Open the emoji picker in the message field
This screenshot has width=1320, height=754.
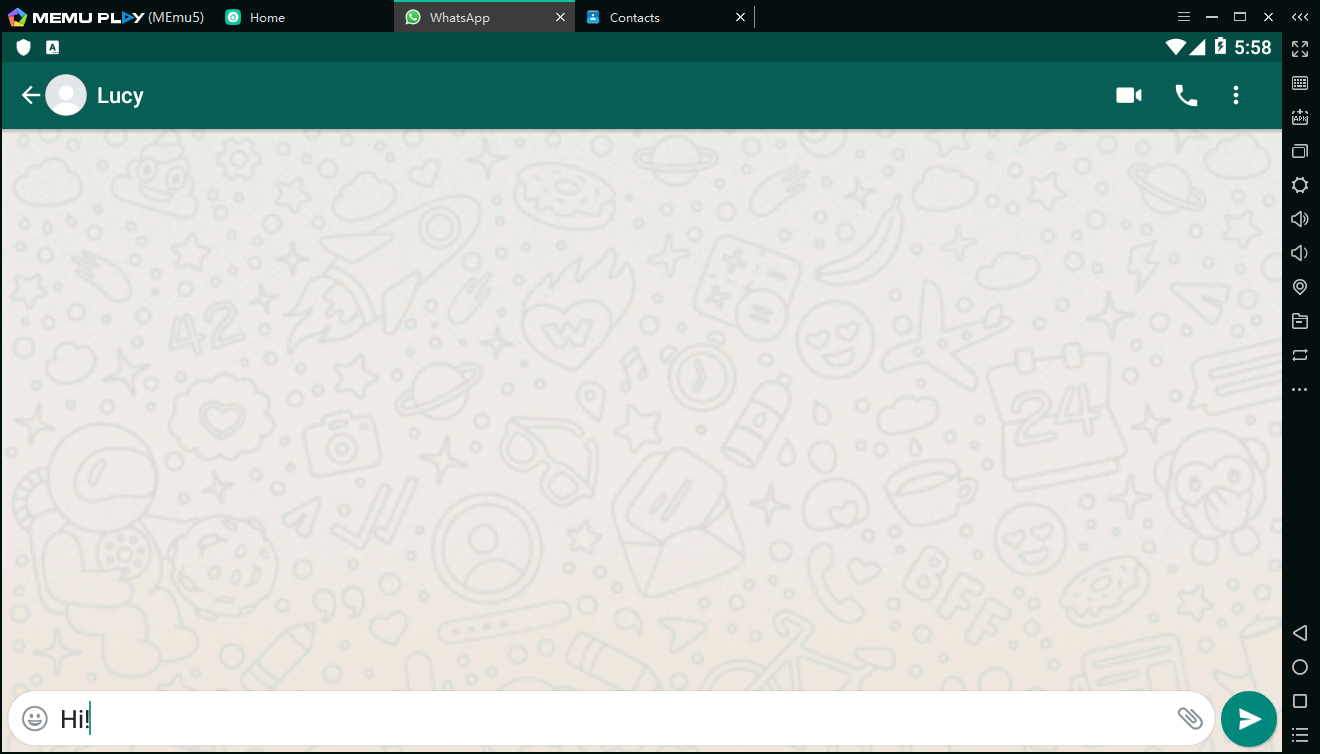coord(34,718)
